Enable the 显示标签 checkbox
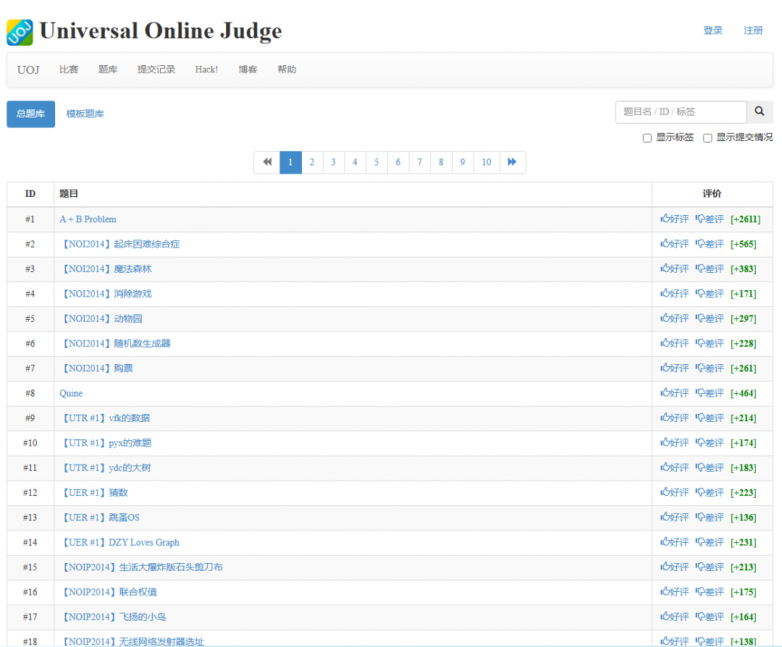 647,138
